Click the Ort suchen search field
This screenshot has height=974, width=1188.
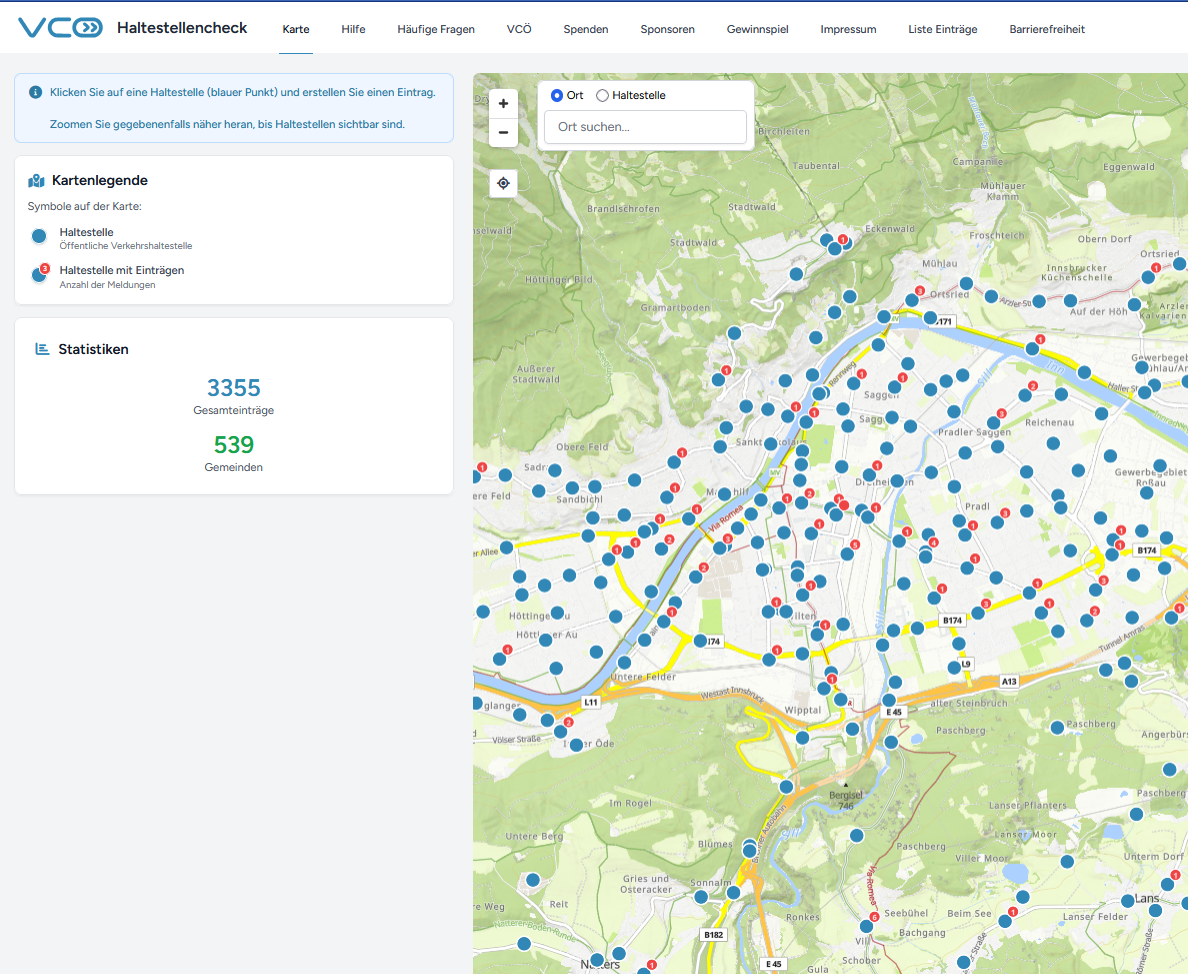[645, 127]
